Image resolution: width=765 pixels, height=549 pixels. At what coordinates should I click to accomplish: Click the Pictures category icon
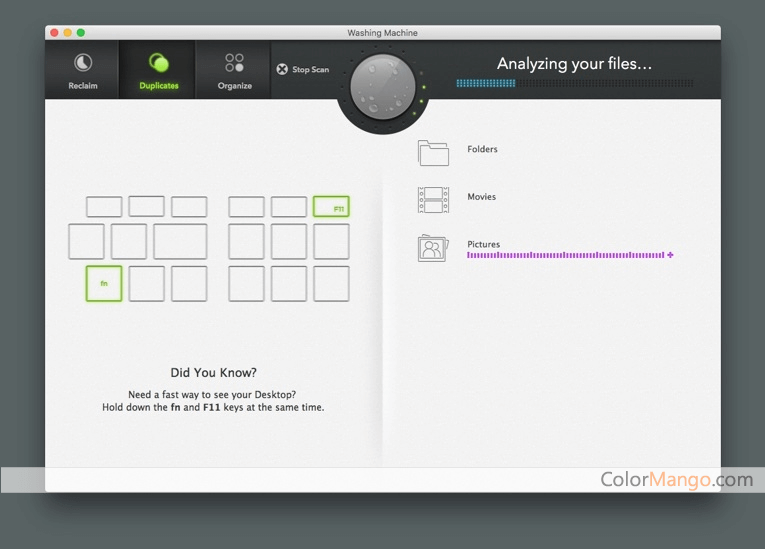click(433, 248)
